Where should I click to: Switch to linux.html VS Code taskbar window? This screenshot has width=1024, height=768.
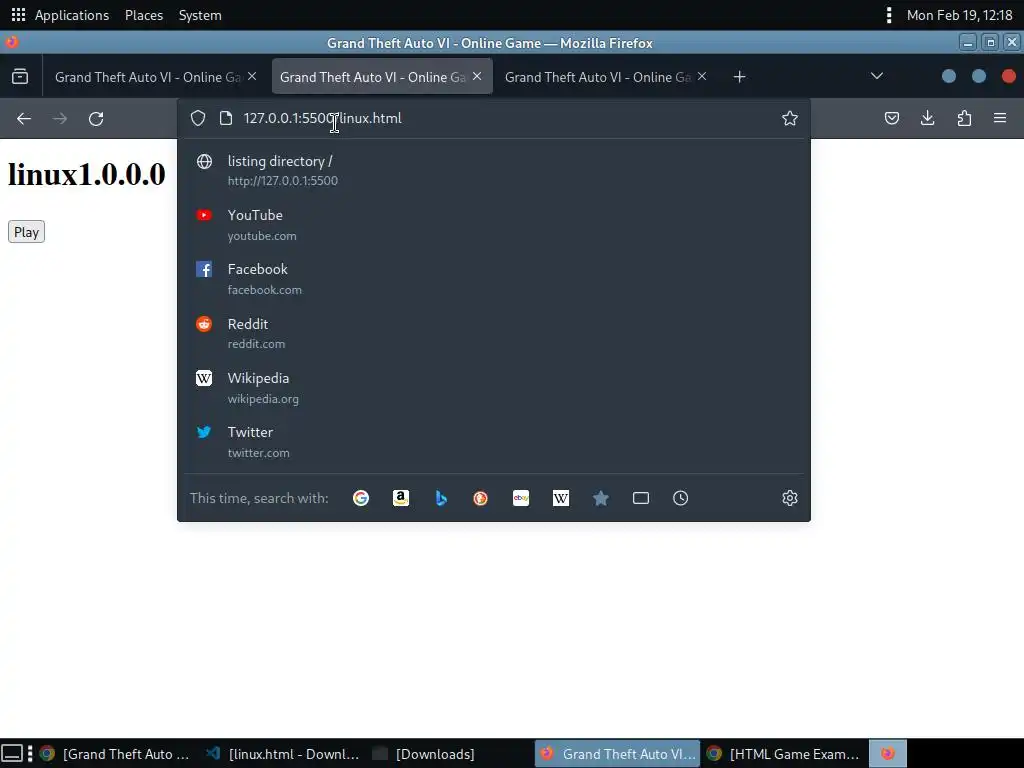pos(282,754)
